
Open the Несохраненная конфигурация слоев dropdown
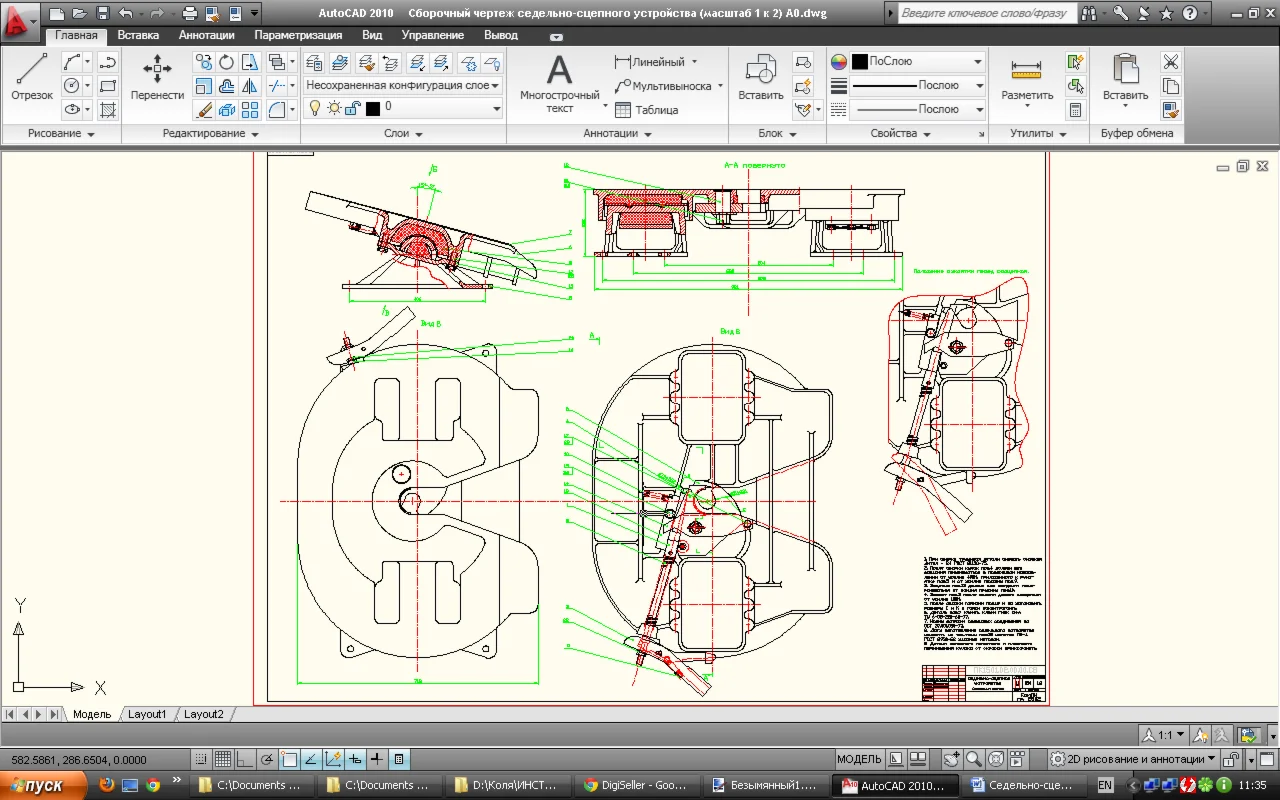coord(402,86)
